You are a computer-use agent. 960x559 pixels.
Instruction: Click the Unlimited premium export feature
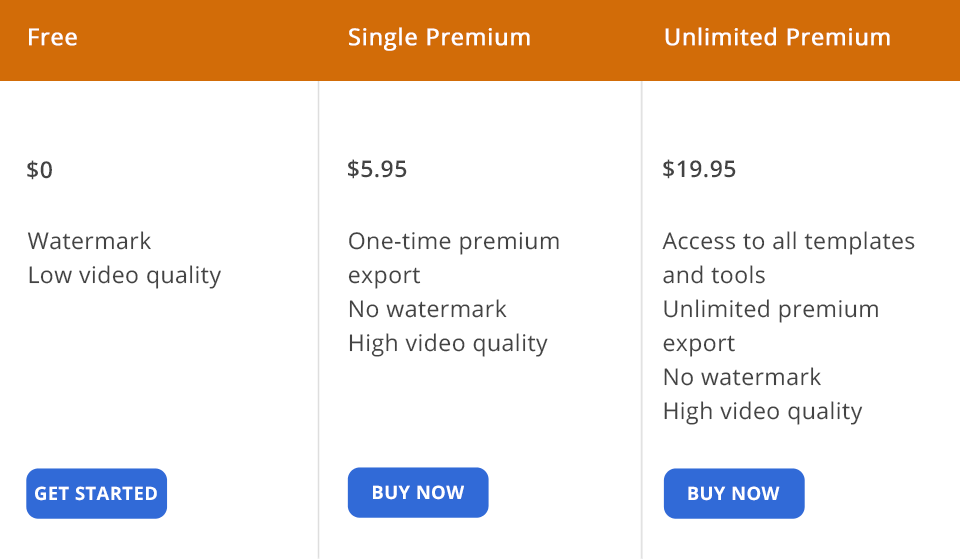(770, 325)
